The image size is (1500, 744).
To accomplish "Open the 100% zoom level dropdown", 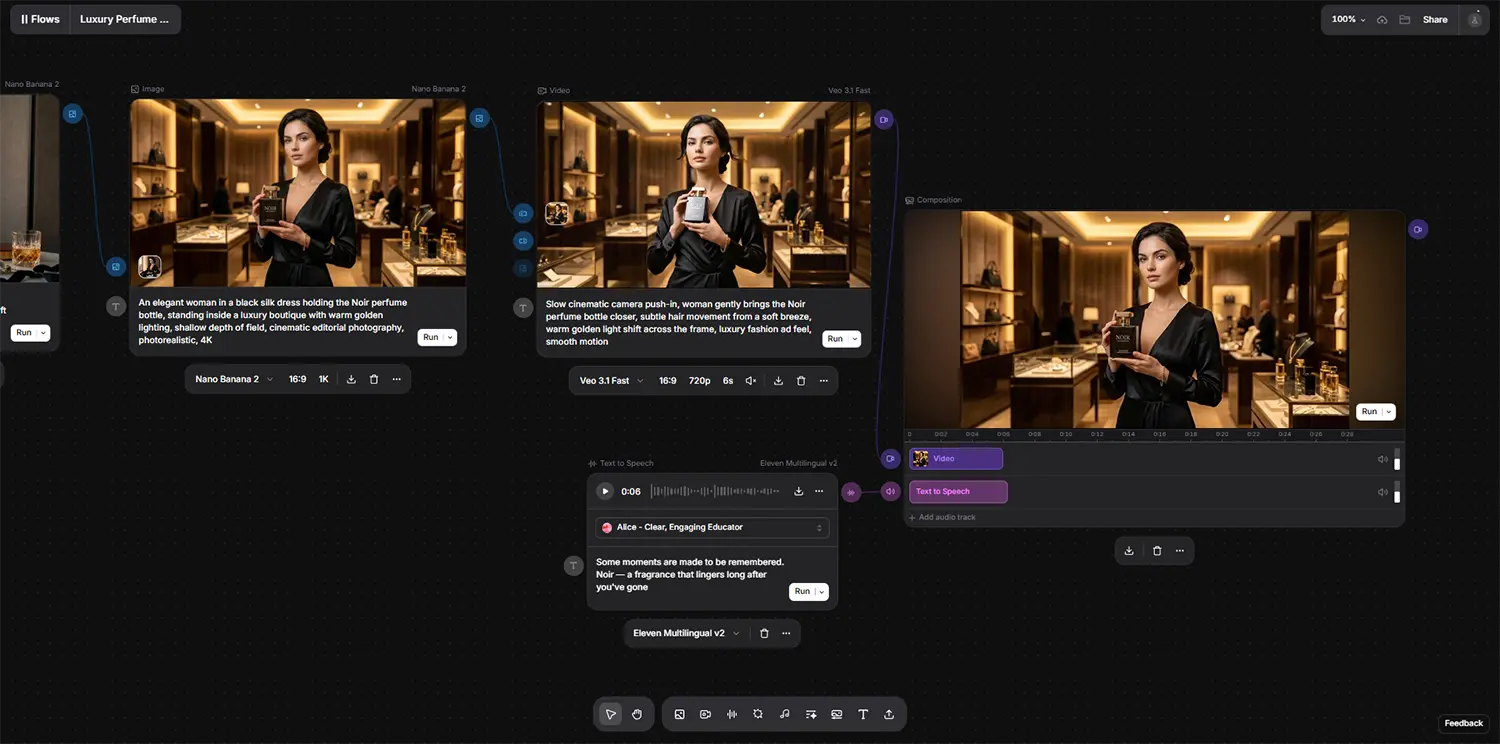I will (x=1348, y=20).
